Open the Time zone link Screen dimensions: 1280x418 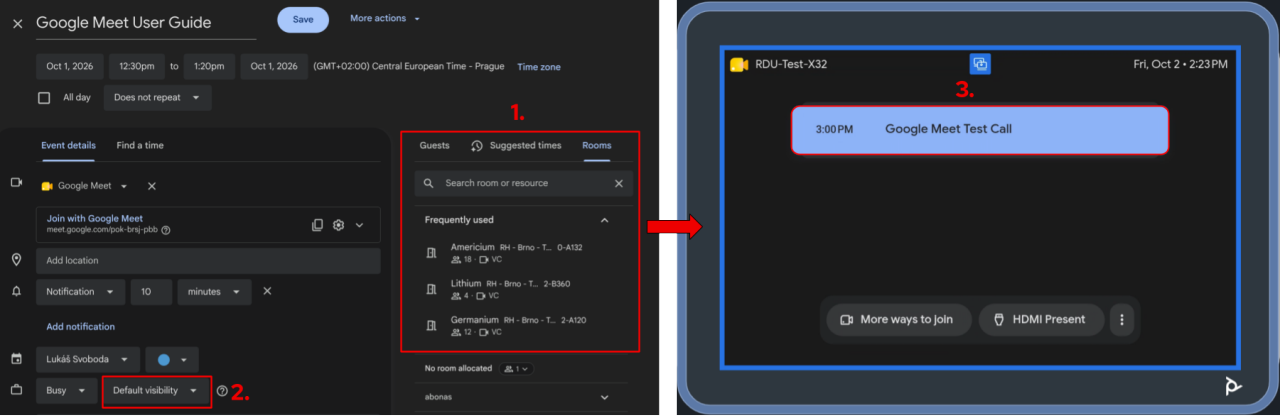pos(539,67)
